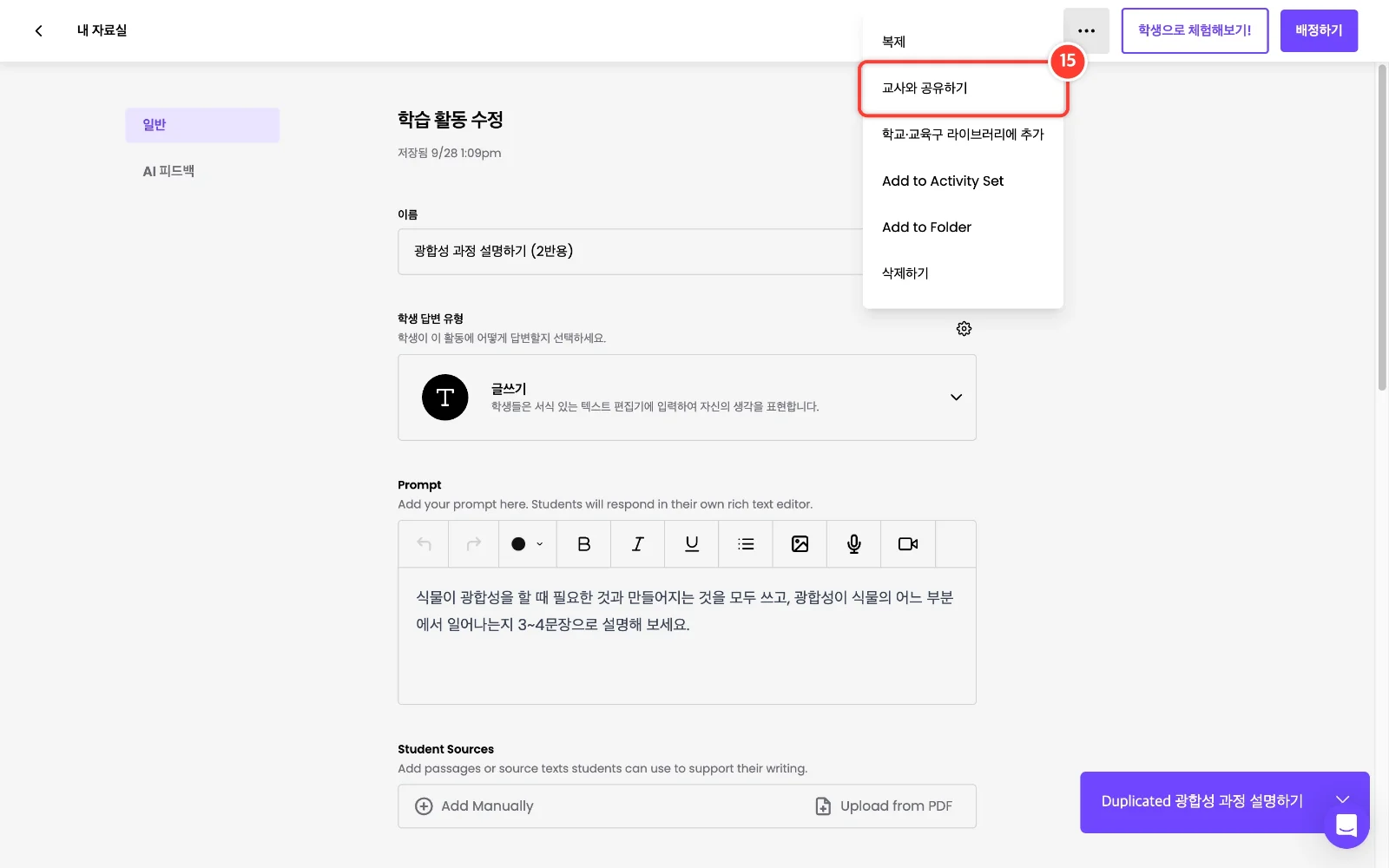Click Add Manually under Student Sources

(x=475, y=806)
